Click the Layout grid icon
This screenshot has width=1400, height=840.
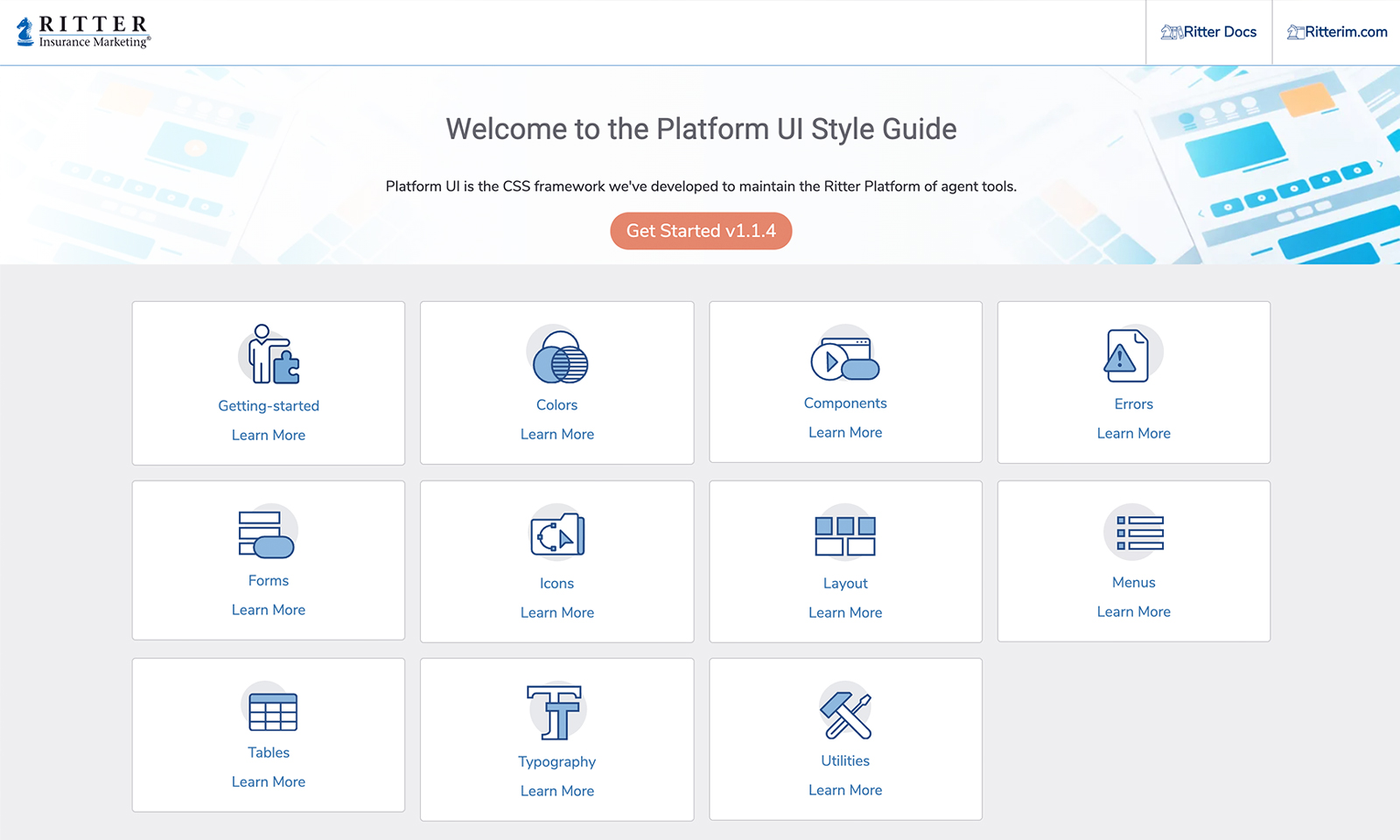click(845, 534)
